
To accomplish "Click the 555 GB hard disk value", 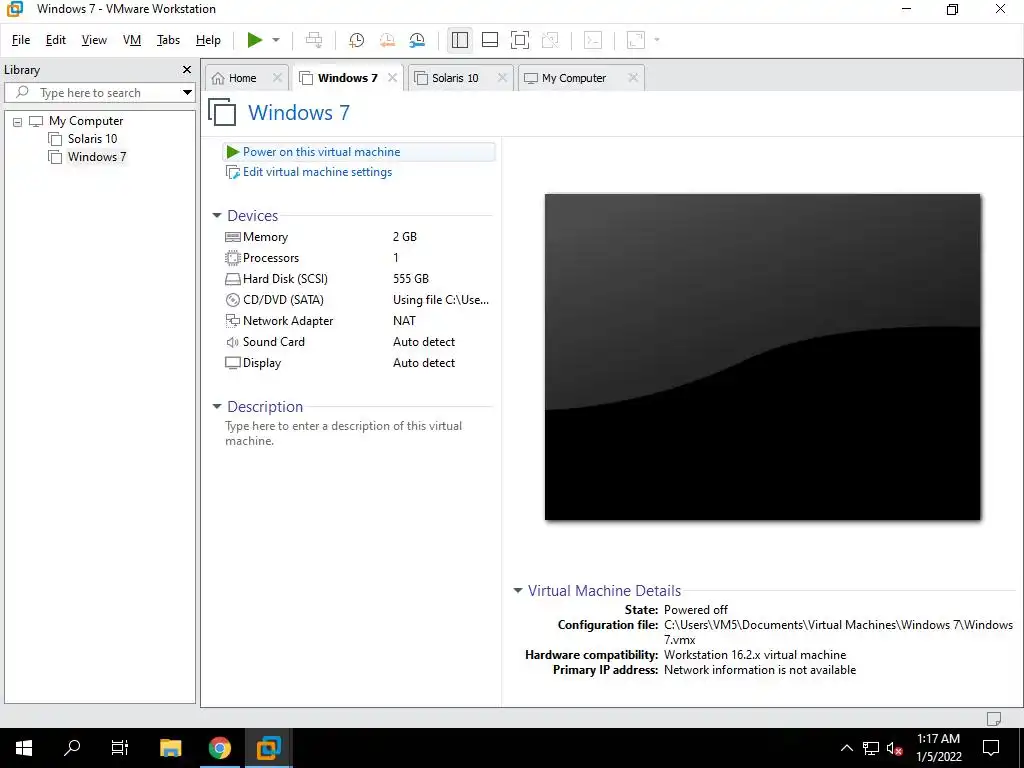I will 411,279.
